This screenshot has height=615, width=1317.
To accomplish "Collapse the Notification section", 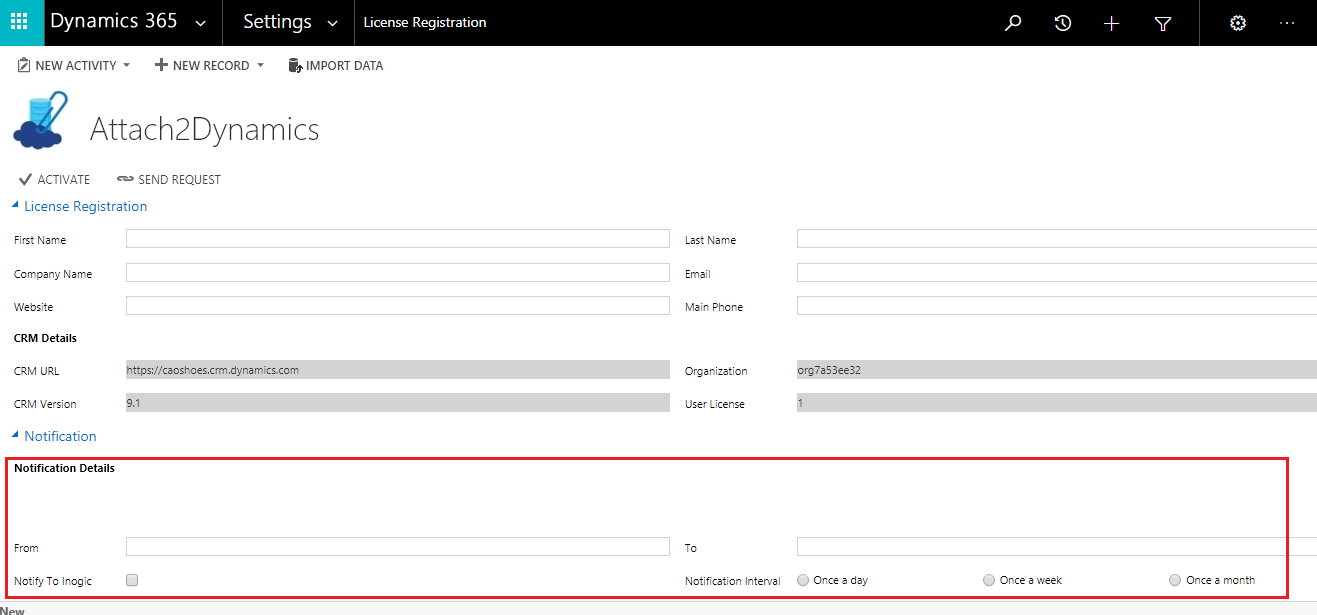I will (x=15, y=436).
